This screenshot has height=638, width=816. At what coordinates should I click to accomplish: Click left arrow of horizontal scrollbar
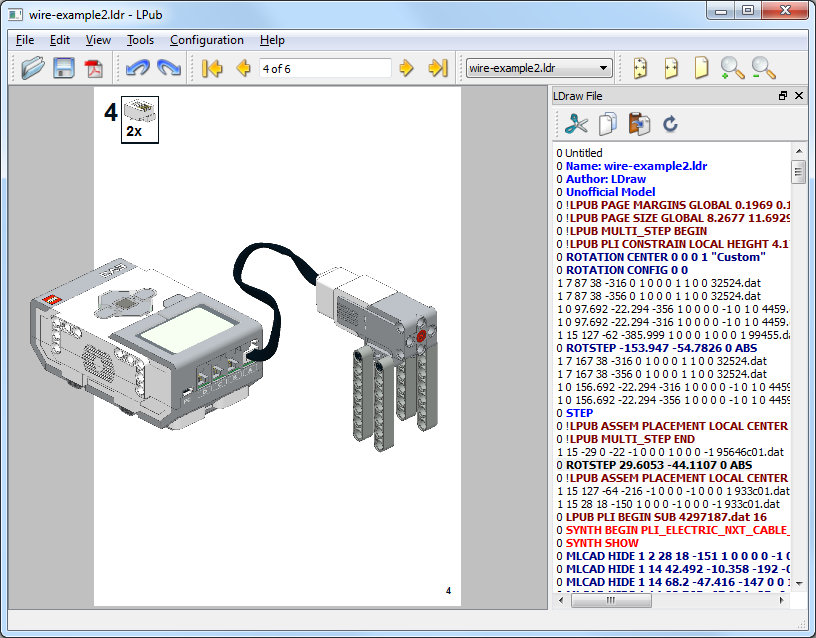561,601
